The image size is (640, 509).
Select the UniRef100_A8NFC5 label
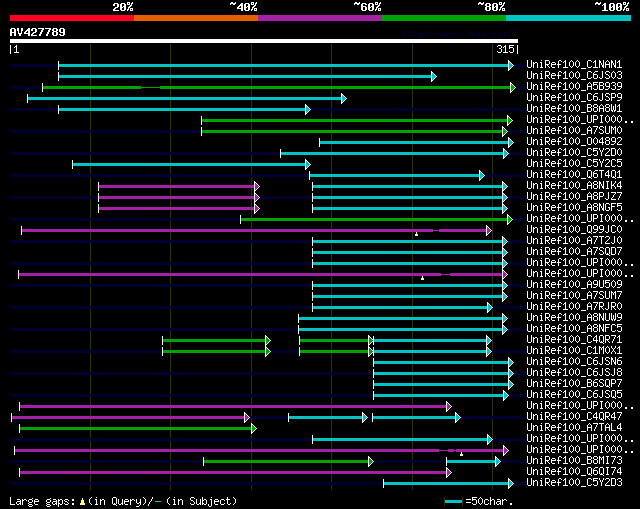pos(574,329)
